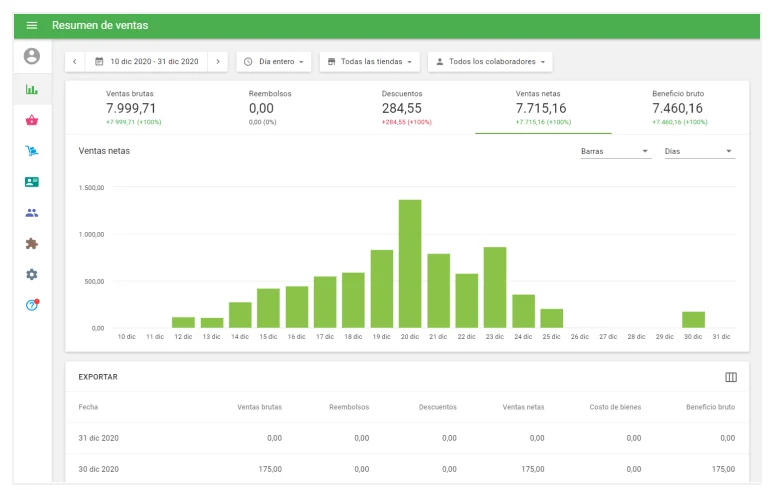Click the 23 dic bar in chart

click(495, 287)
